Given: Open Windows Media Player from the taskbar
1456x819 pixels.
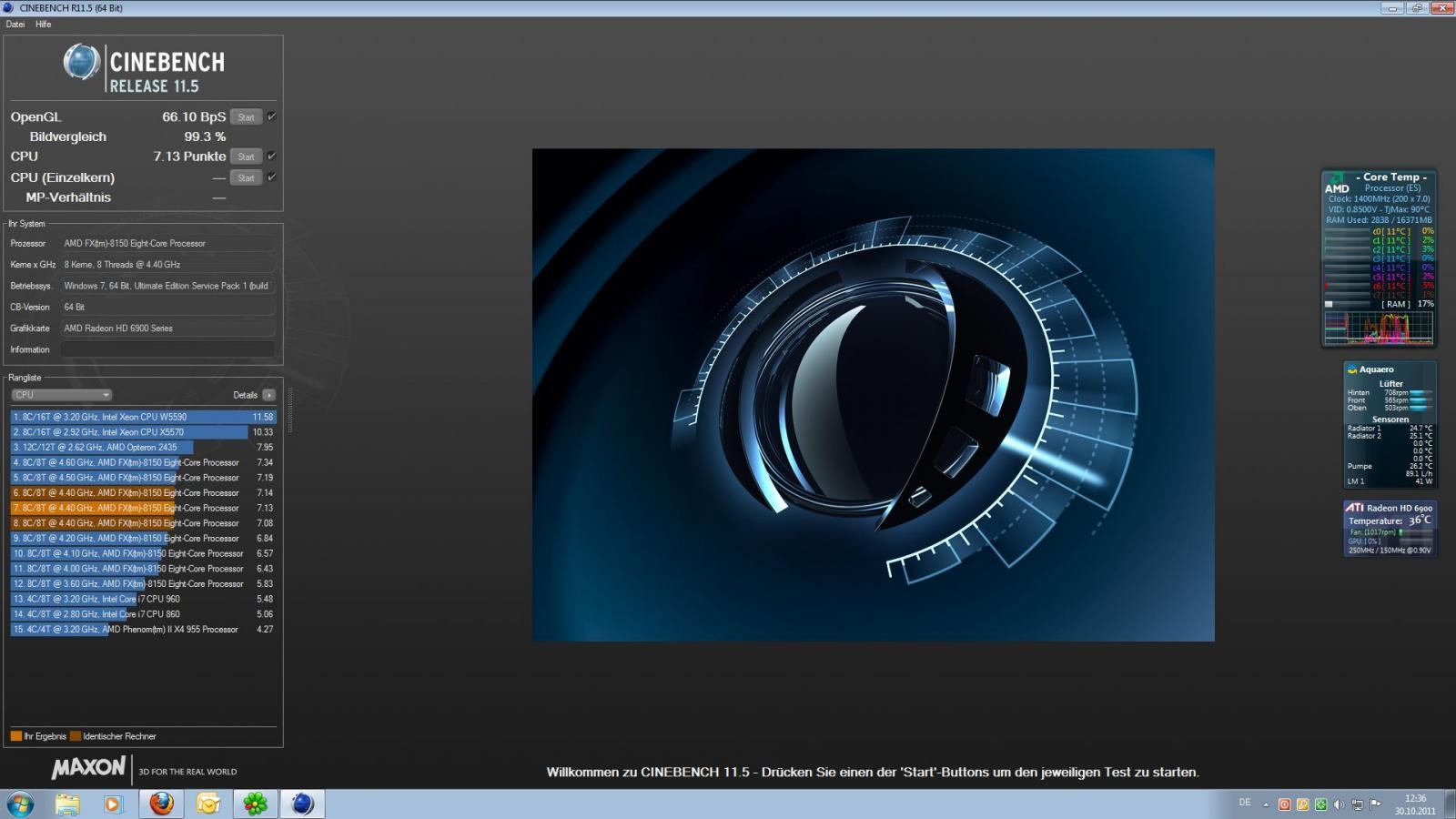Looking at the screenshot, I should 113,804.
